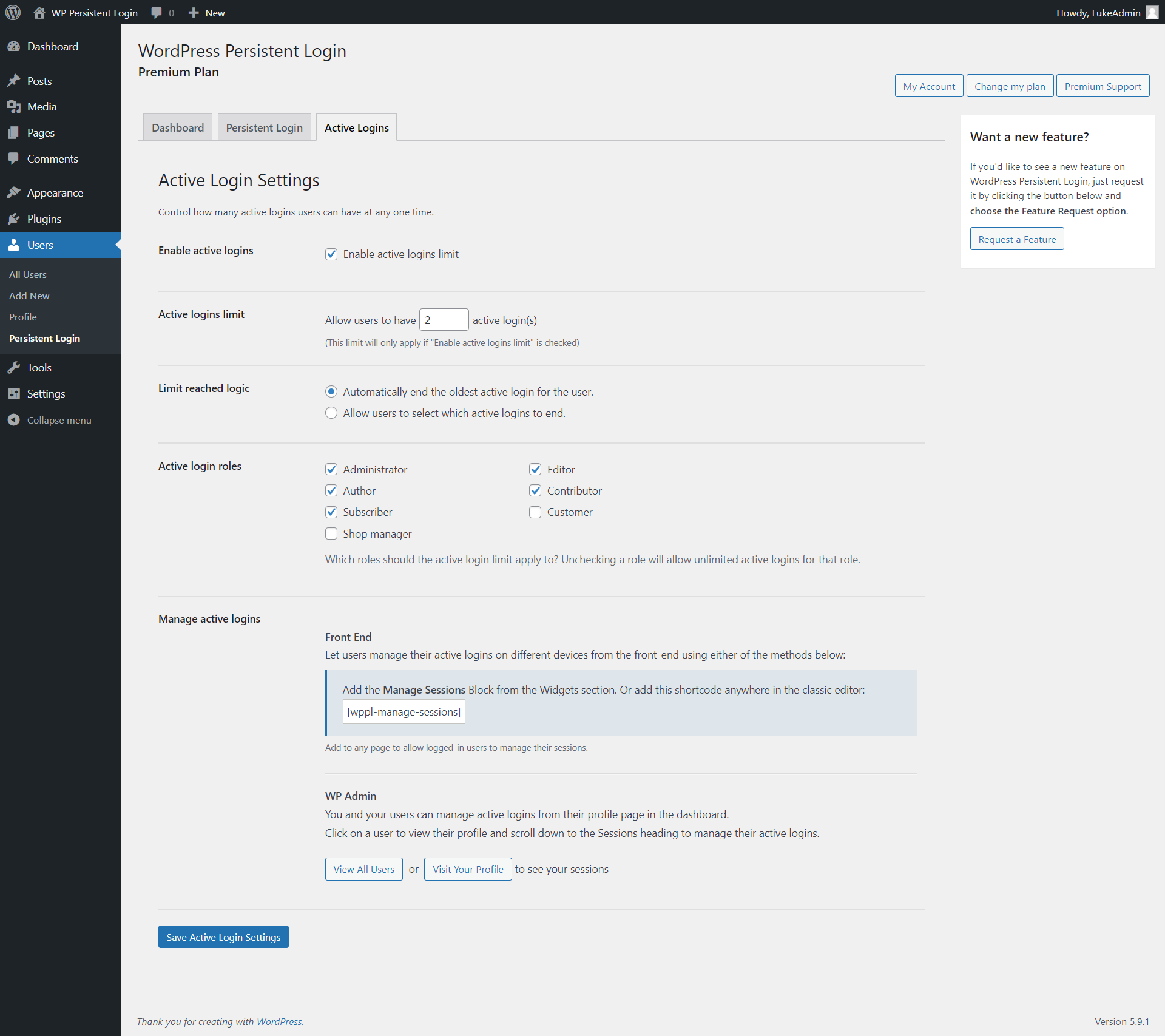Uncheck the Subscriber role checkbox
Image resolution: width=1165 pixels, height=1036 pixels.
[x=331, y=512]
